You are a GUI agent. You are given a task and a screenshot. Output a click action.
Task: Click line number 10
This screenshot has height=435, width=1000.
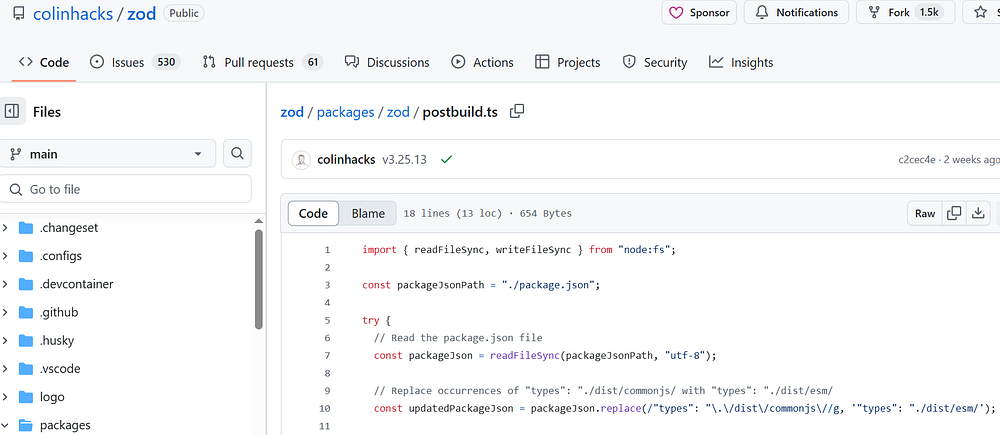325,408
